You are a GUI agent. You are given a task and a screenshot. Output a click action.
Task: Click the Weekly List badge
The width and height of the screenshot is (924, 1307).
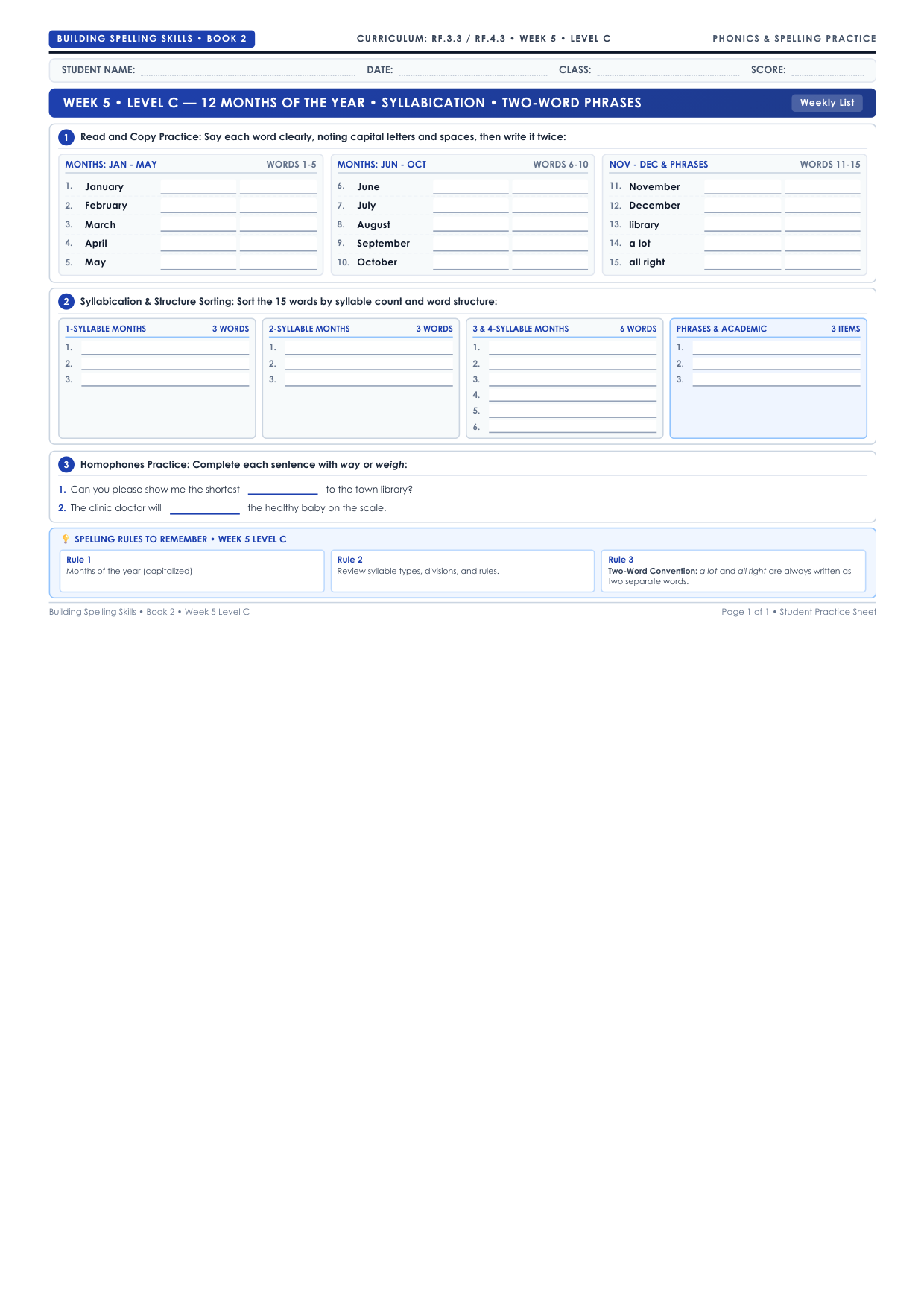pyautogui.click(x=827, y=103)
